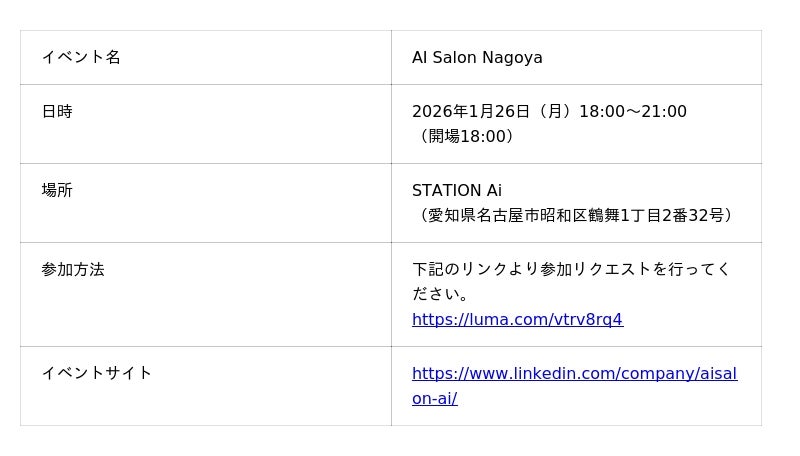Click the word Salon in the event name

point(455,58)
